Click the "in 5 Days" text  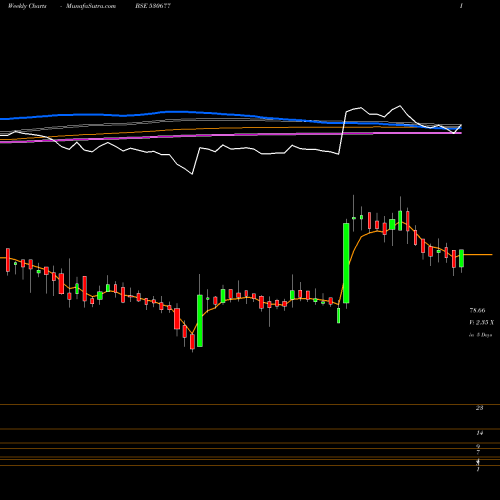click(481, 335)
